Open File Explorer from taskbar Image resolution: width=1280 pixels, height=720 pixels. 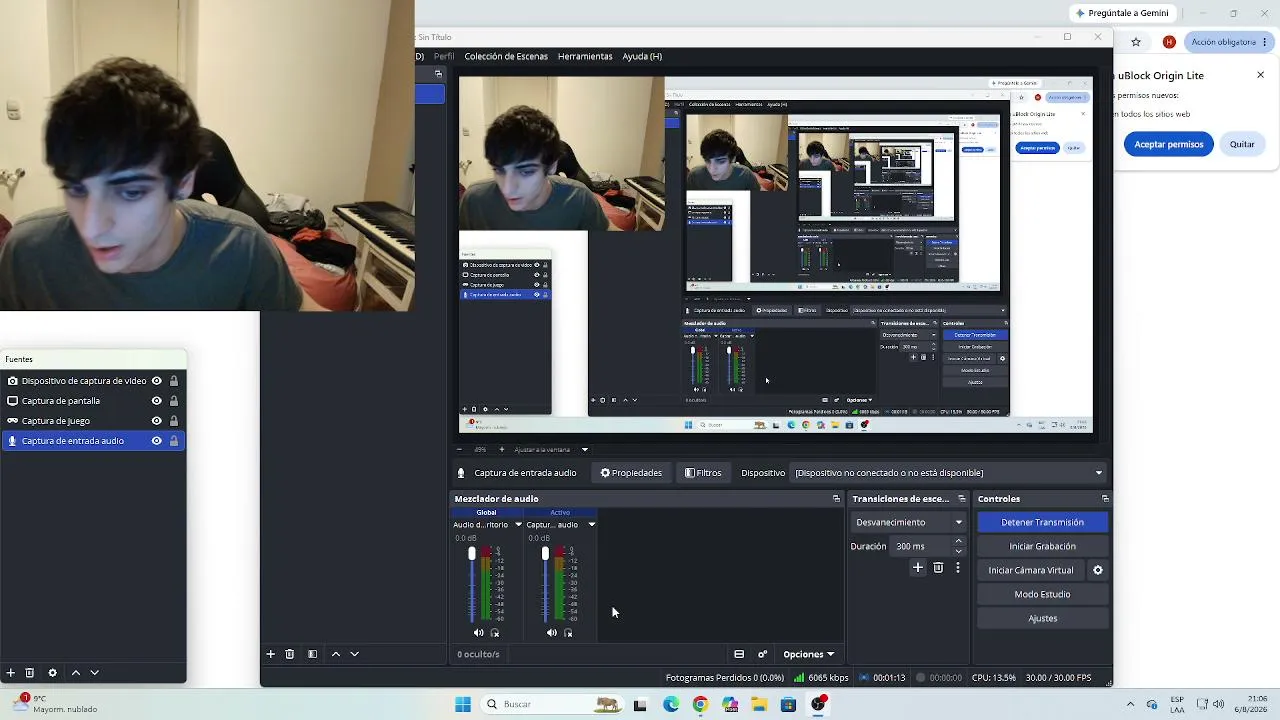tap(759, 704)
